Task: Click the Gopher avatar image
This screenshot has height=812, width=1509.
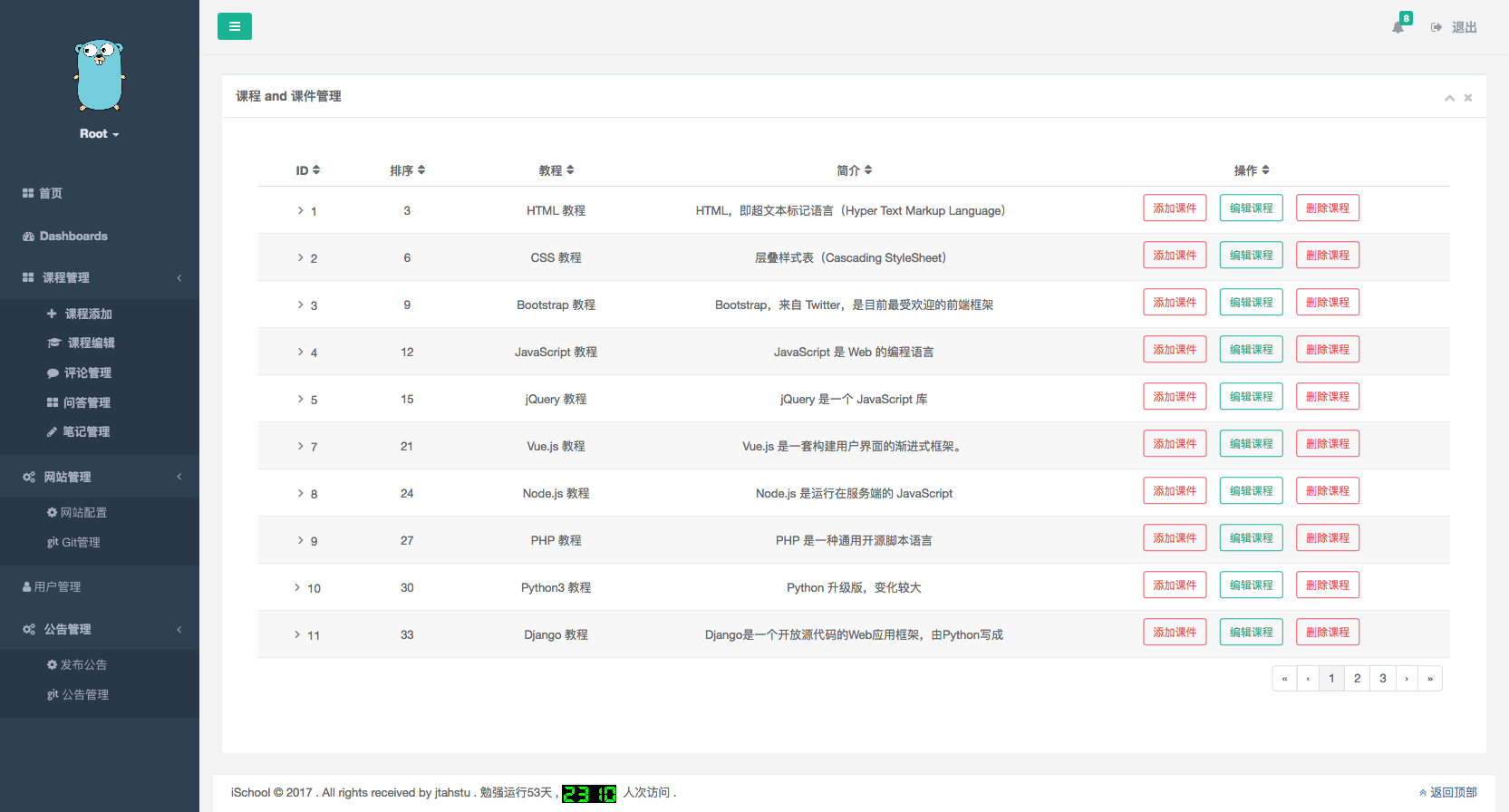Action: pos(100,75)
